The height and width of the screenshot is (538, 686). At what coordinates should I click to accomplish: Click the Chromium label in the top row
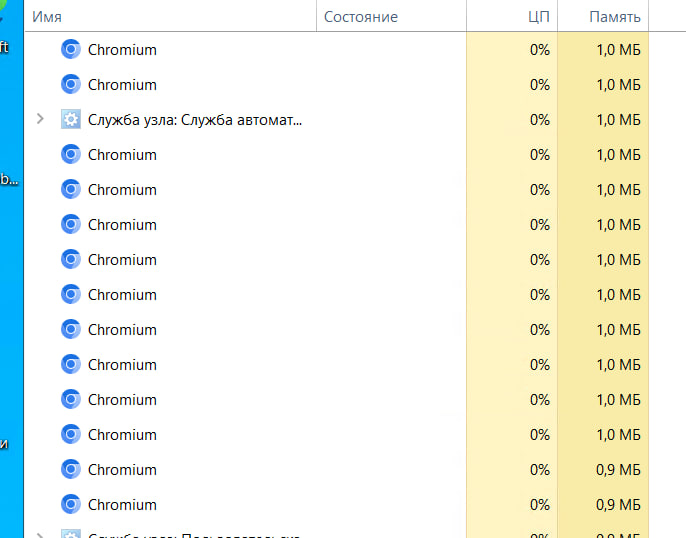tap(122, 50)
